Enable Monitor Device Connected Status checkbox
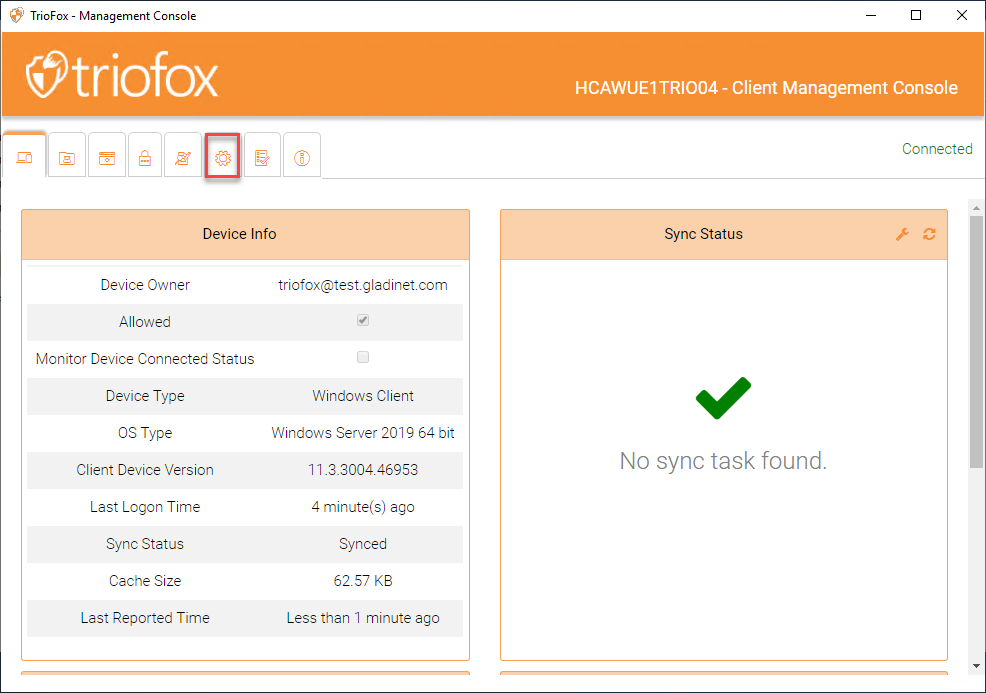Viewport: 986px width, 693px height. click(363, 357)
